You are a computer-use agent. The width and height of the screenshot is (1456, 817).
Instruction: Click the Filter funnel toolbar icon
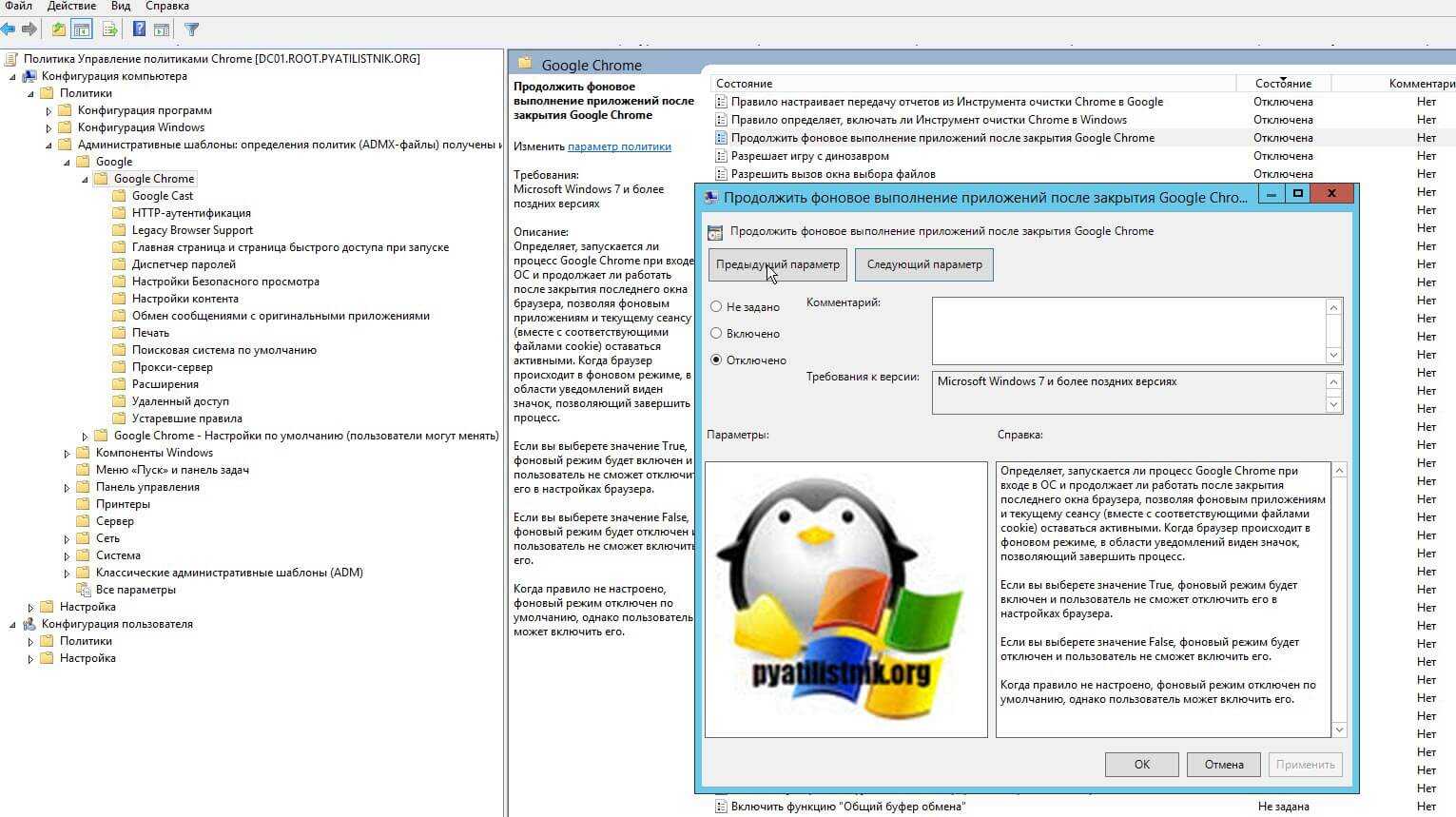point(191,29)
